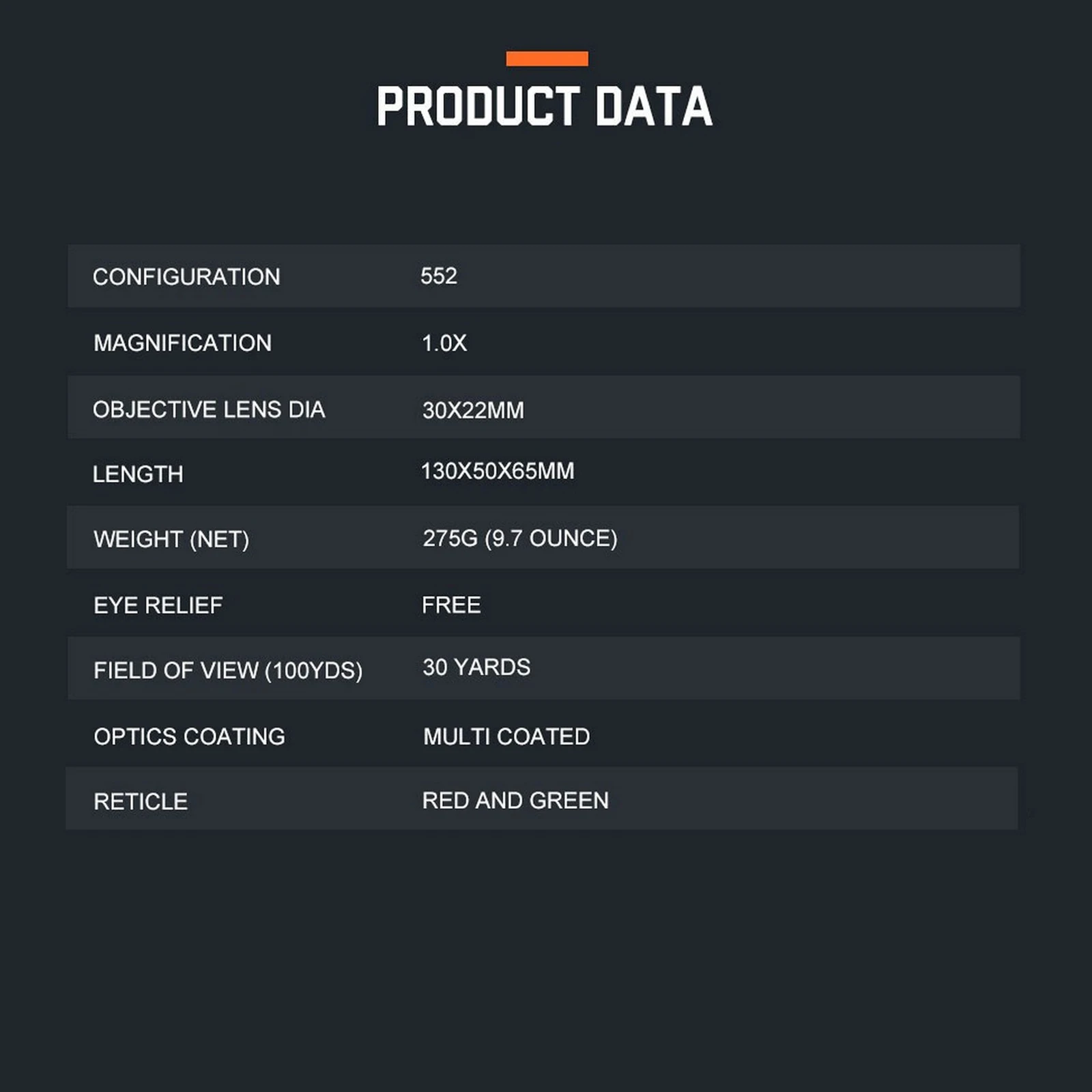Select the EYE RELIEF label

click(158, 605)
